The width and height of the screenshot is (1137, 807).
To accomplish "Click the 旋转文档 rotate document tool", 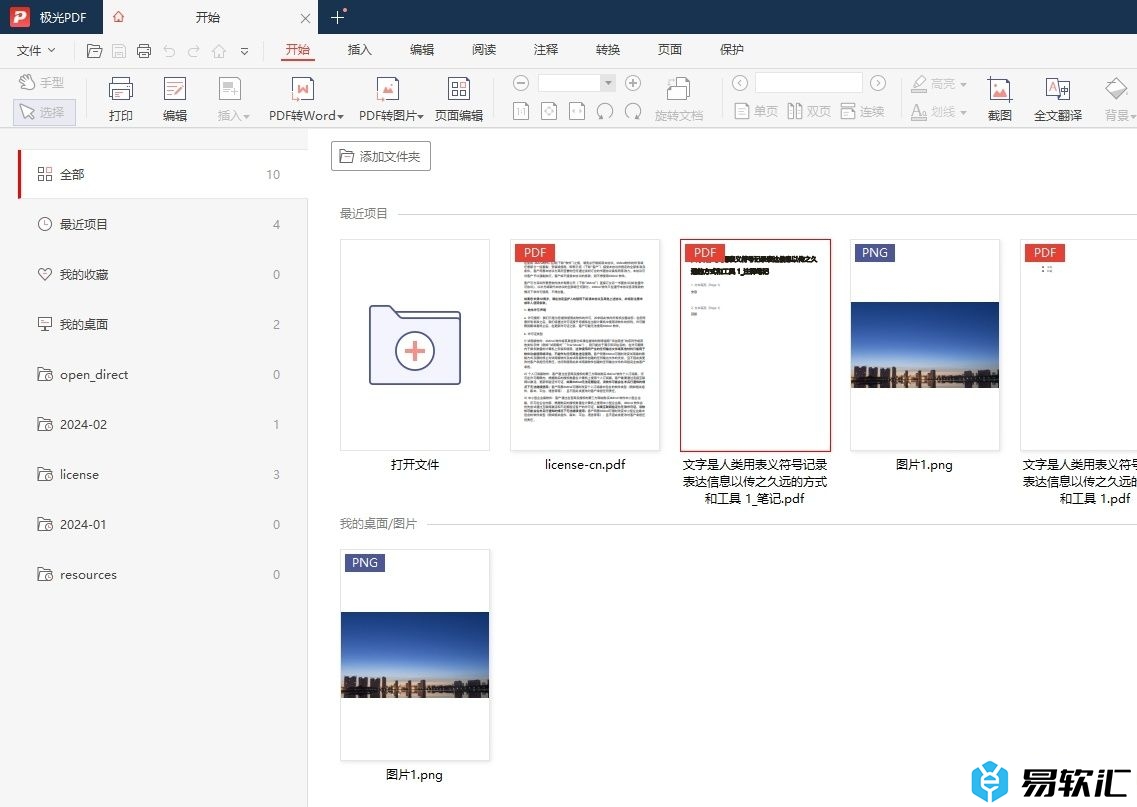I will click(x=679, y=99).
